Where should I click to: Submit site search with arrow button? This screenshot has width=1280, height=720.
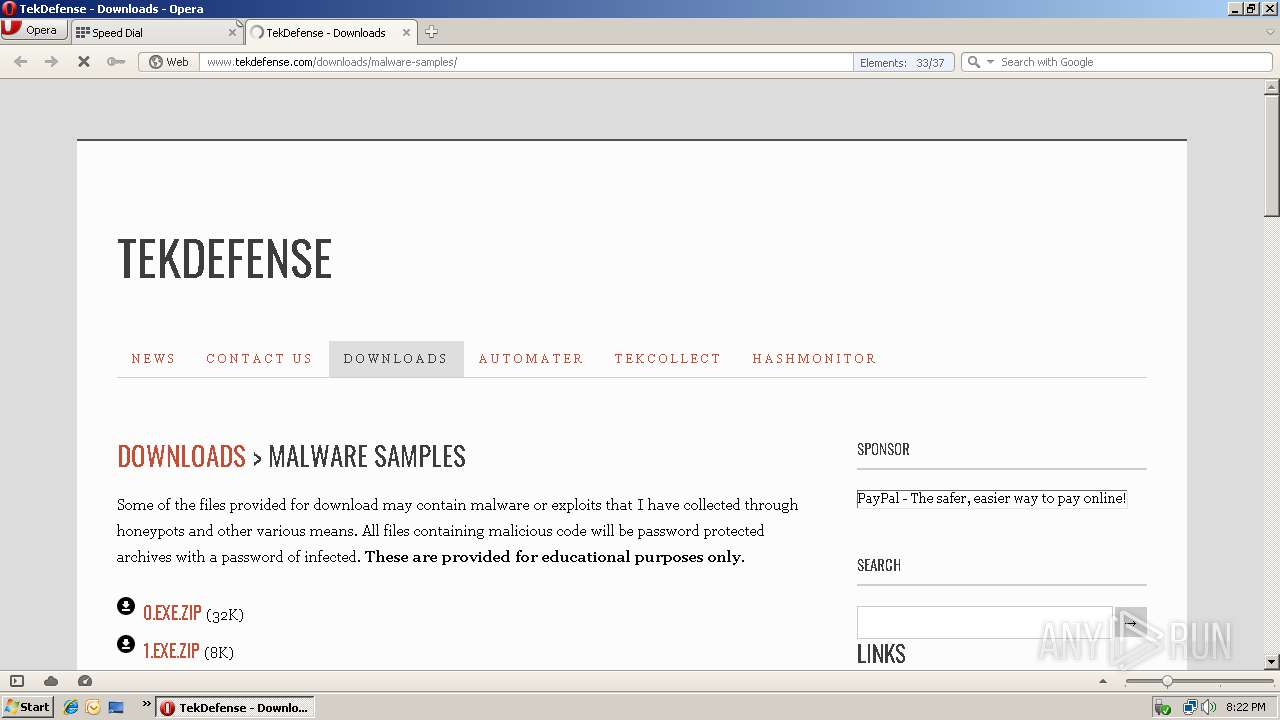tap(1131, 622)
